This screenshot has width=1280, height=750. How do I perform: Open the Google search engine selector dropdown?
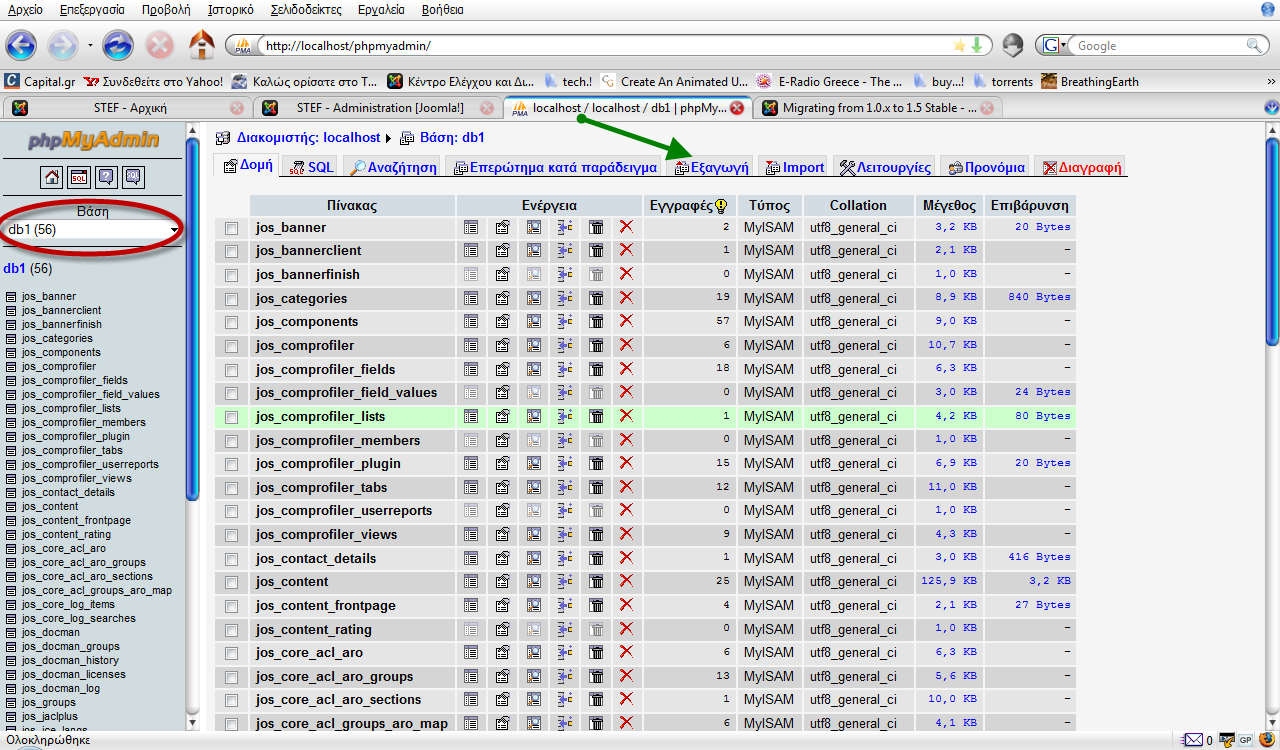[x=1053, y=45]
